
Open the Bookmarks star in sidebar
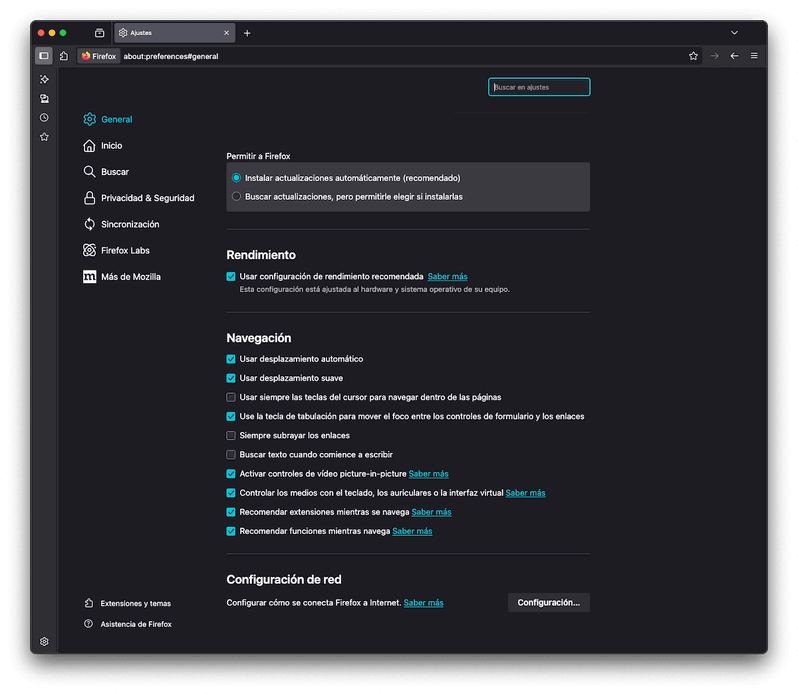click(44, 137)
